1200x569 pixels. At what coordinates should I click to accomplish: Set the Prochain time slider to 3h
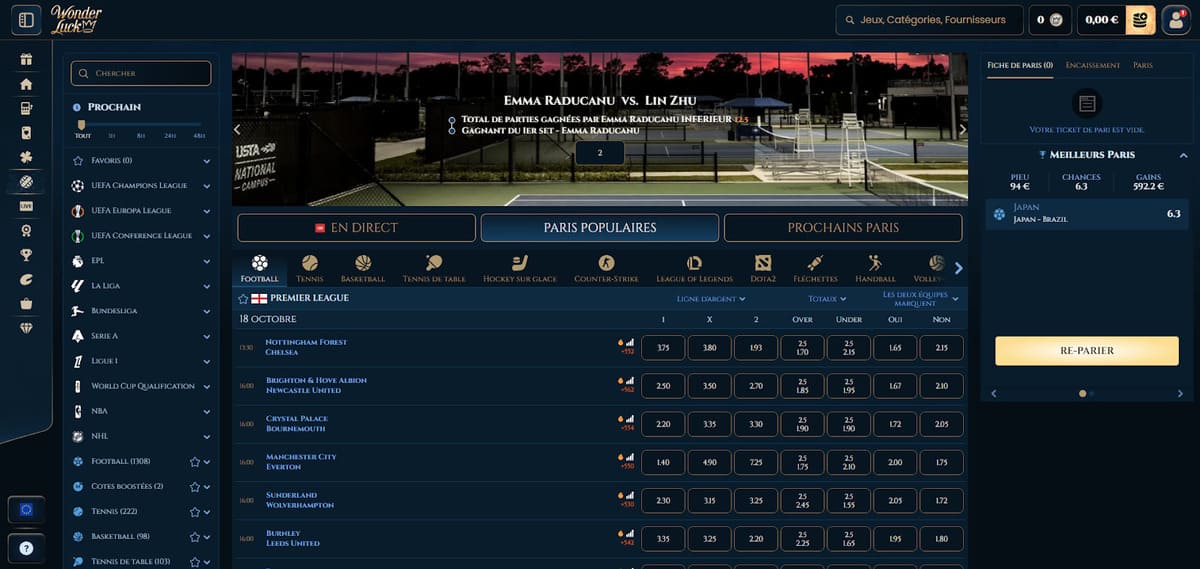pos(112,135)
